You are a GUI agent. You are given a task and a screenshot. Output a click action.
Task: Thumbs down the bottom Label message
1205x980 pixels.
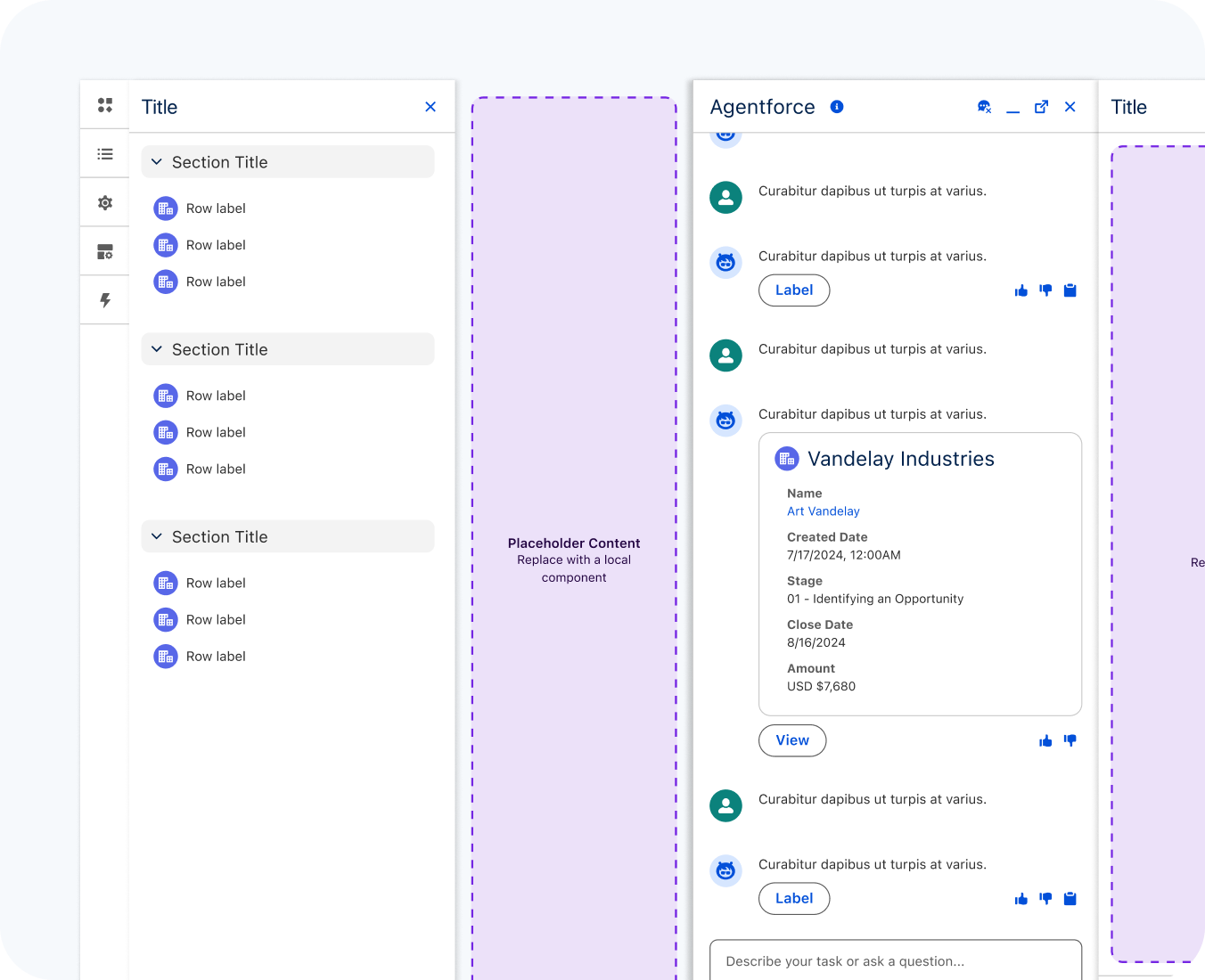point(1045,899)
